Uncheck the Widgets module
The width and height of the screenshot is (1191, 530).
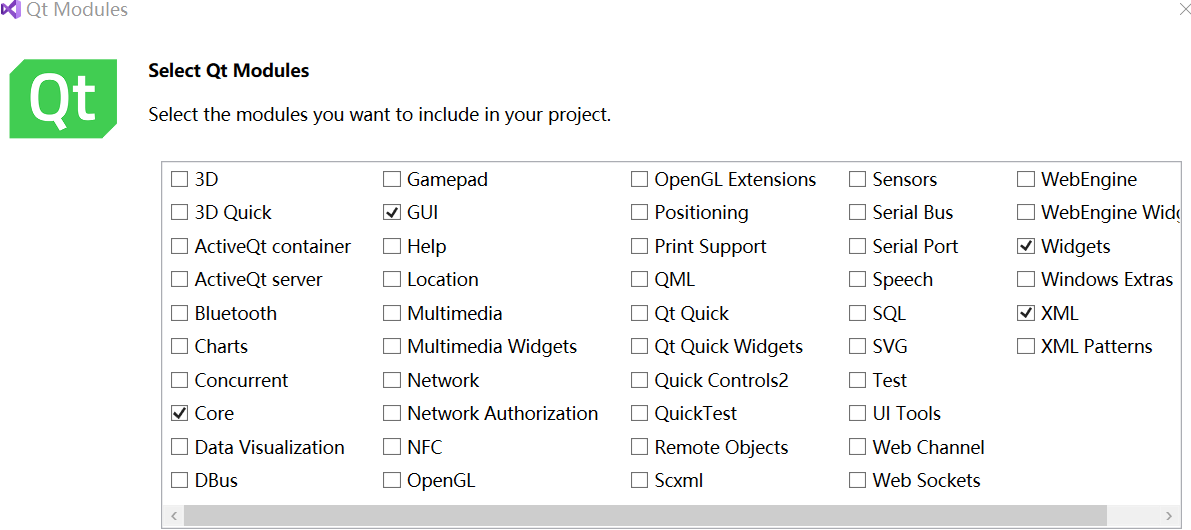pos(1026,247)
